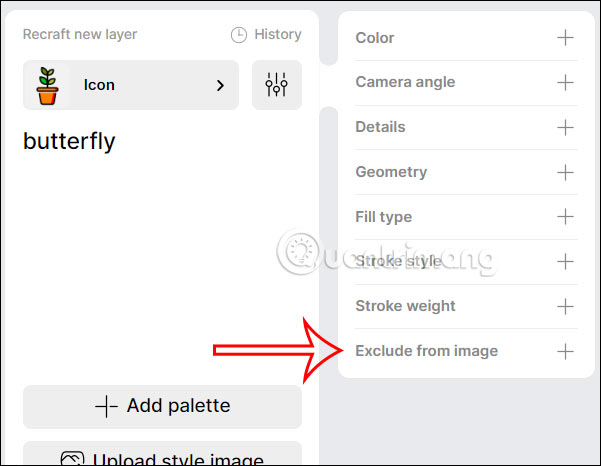Select the Stroke weight label
Screen dimensions: 601x466
tap(405, 306)
